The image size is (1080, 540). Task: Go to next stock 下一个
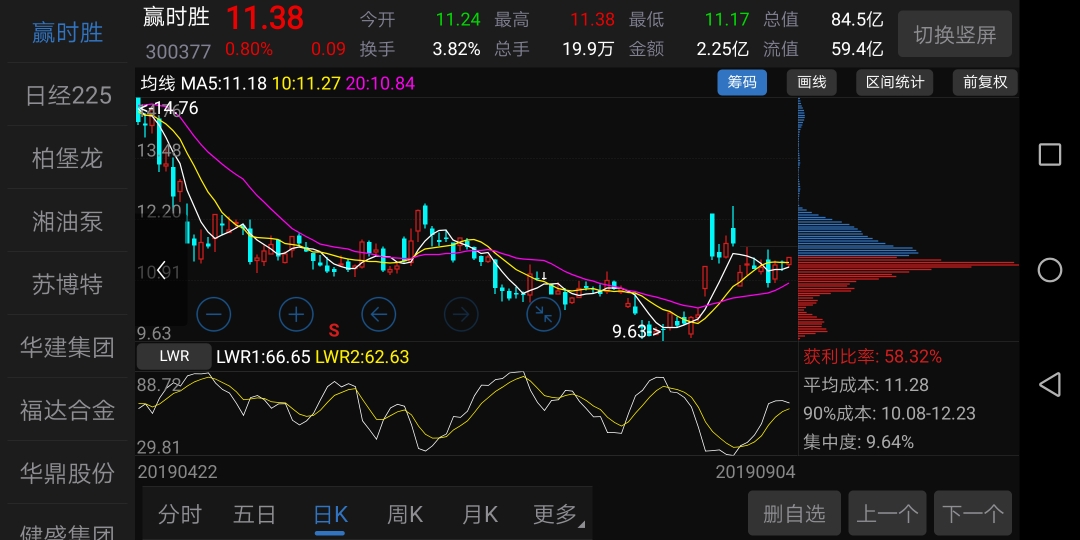click(x=973, y=513)
